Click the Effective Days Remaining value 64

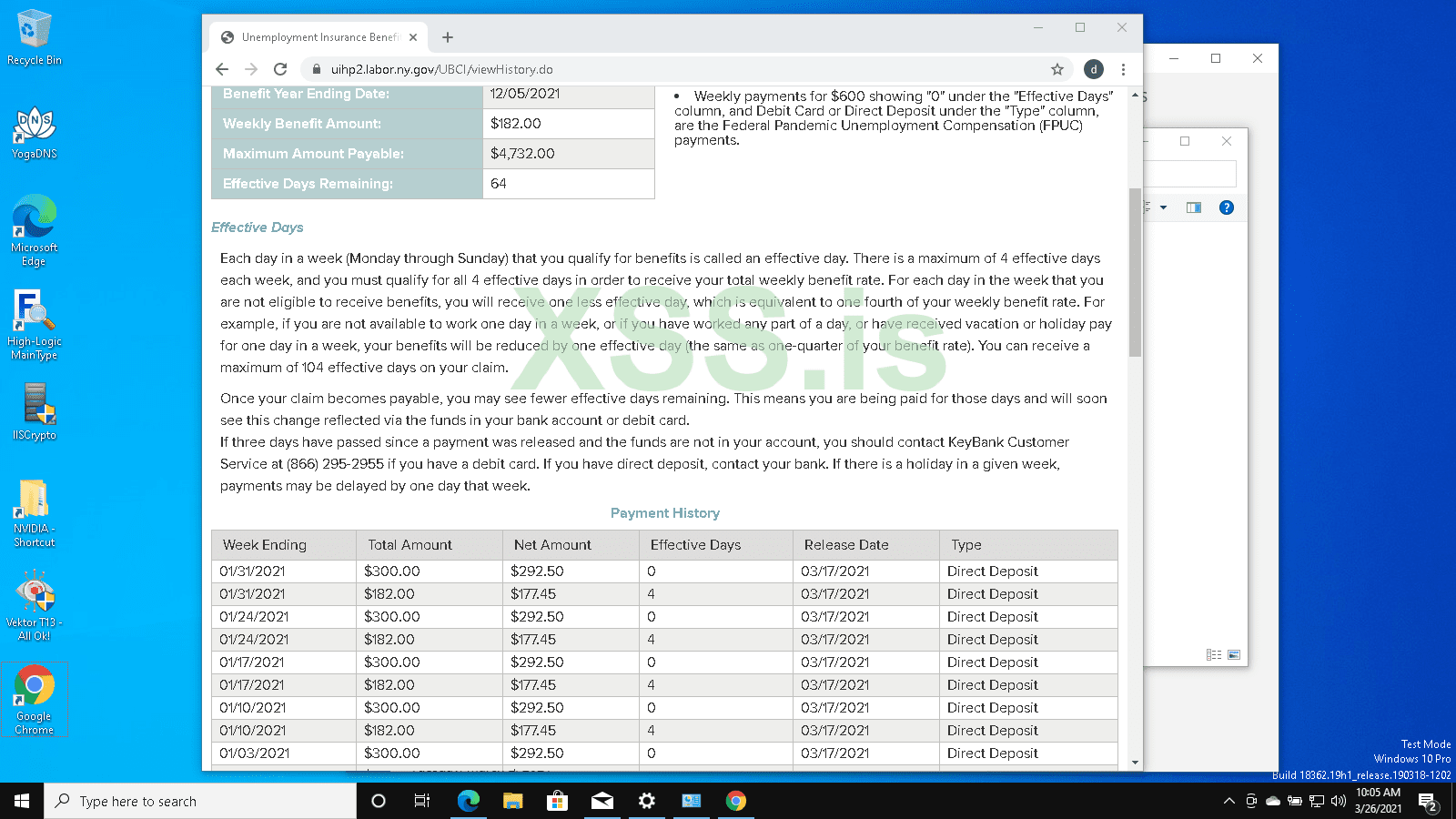pos(499,184)
